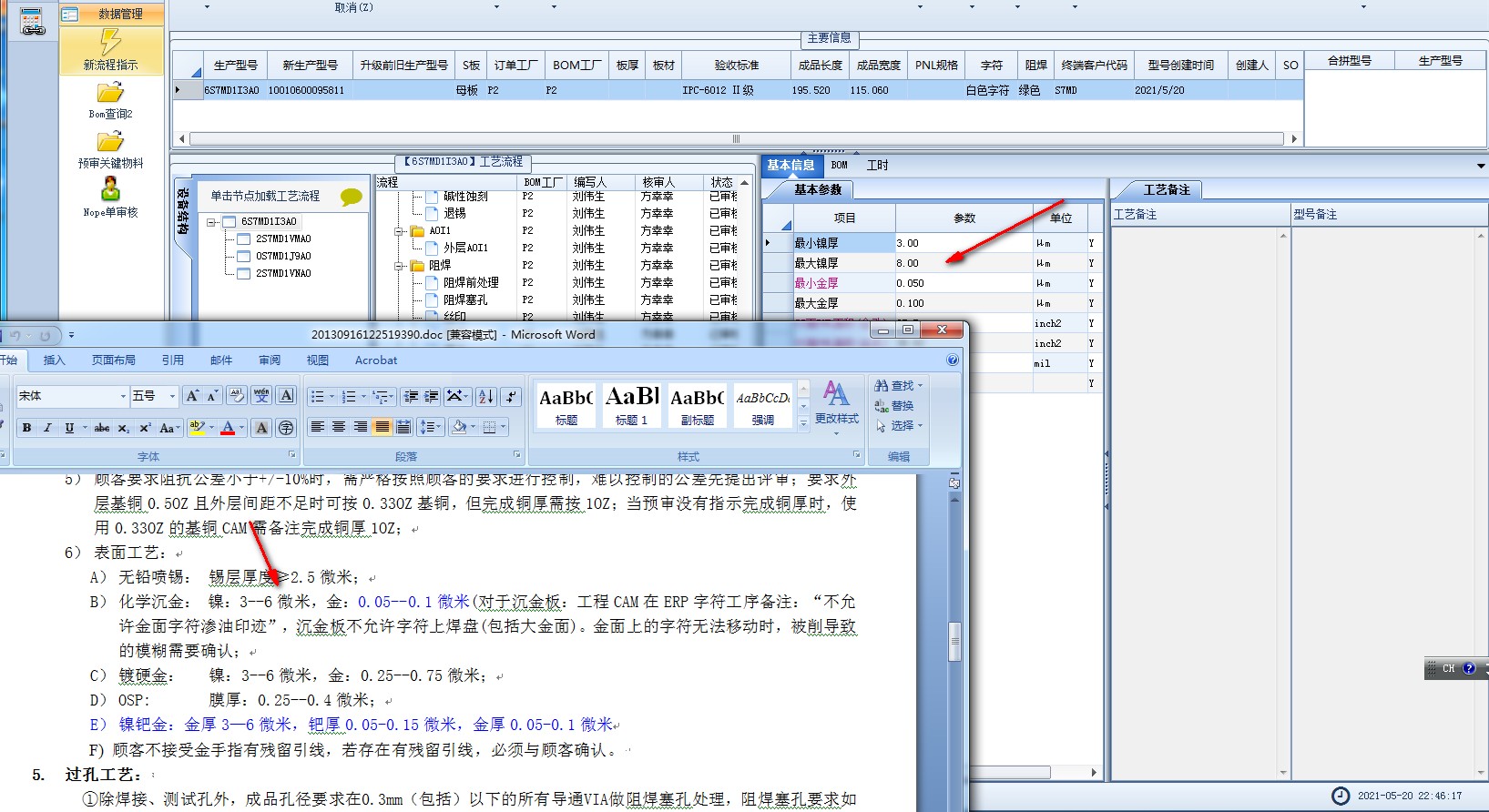
Task: Click the 数据管理 panel header
Action: click(x=112, y=14)
